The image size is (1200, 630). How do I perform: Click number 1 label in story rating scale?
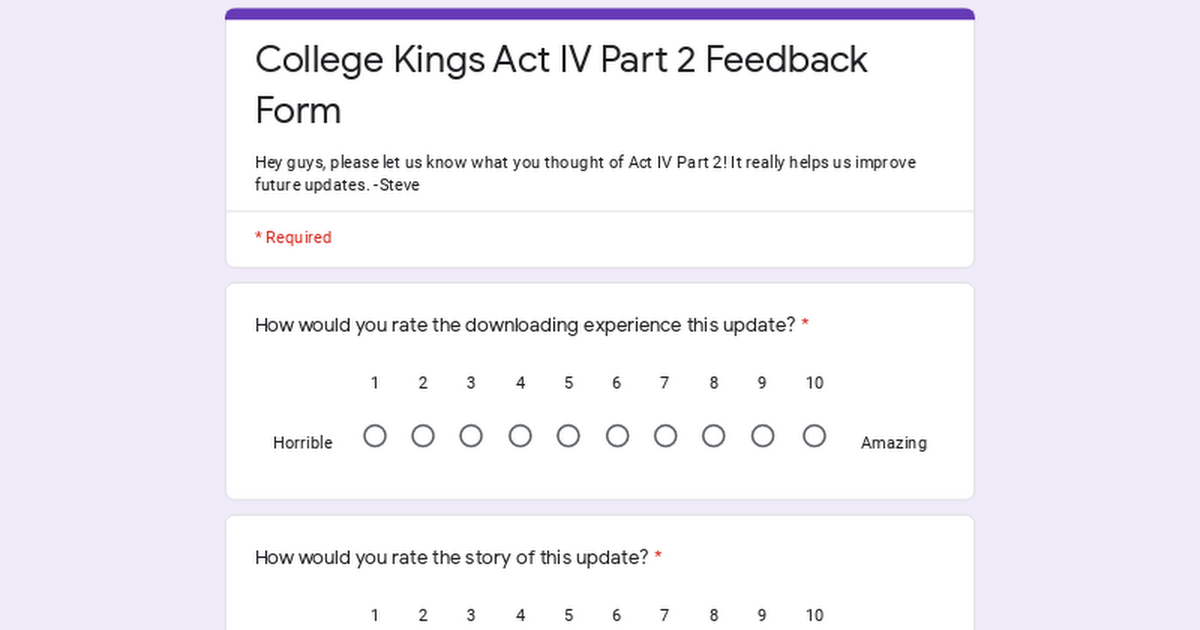pos(375,615)
